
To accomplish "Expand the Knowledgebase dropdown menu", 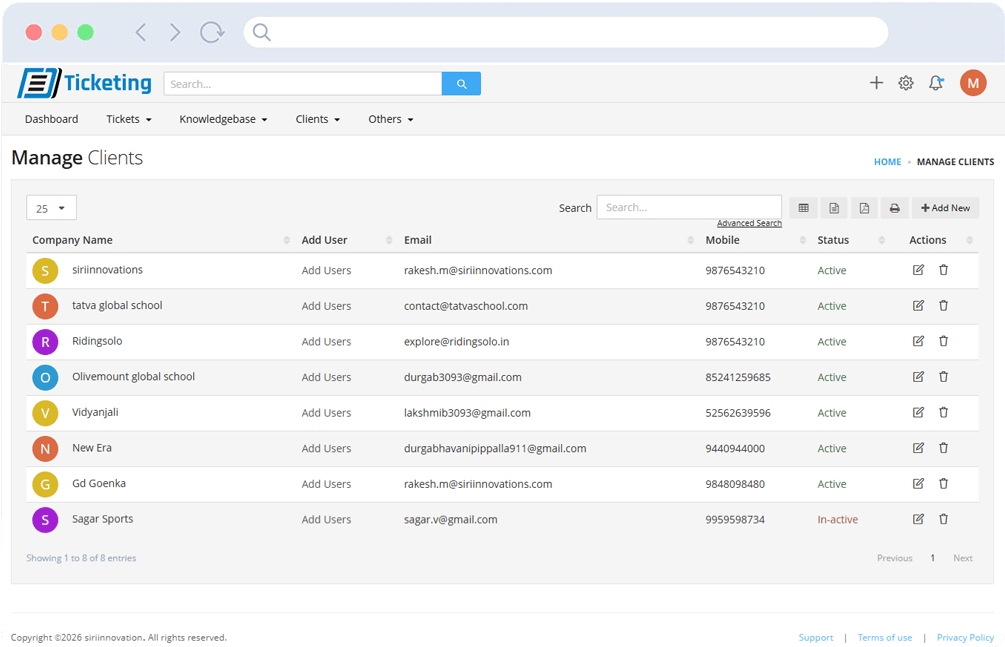I will point(223,119).
